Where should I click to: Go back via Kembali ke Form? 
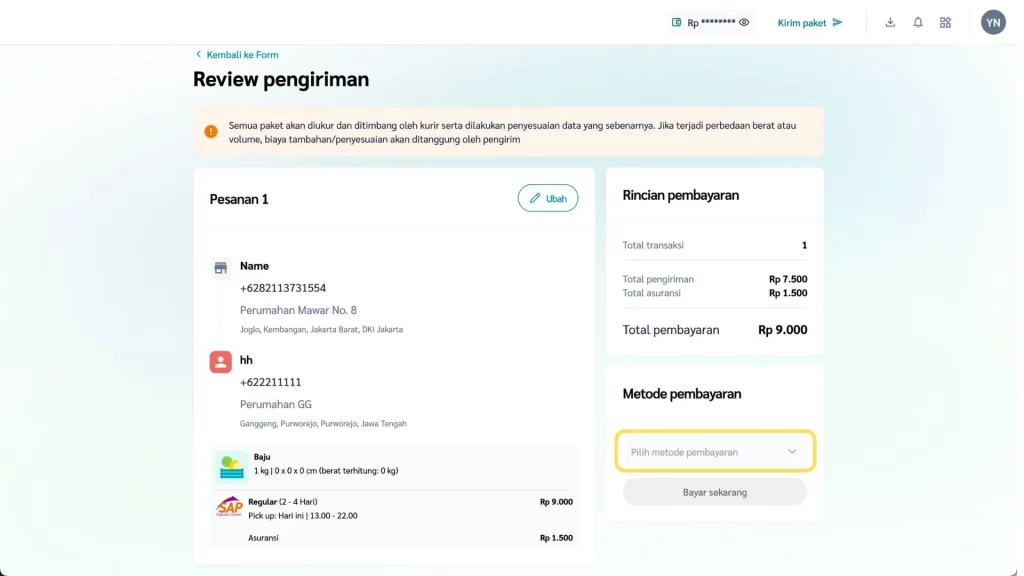click(x=242, y=55)
